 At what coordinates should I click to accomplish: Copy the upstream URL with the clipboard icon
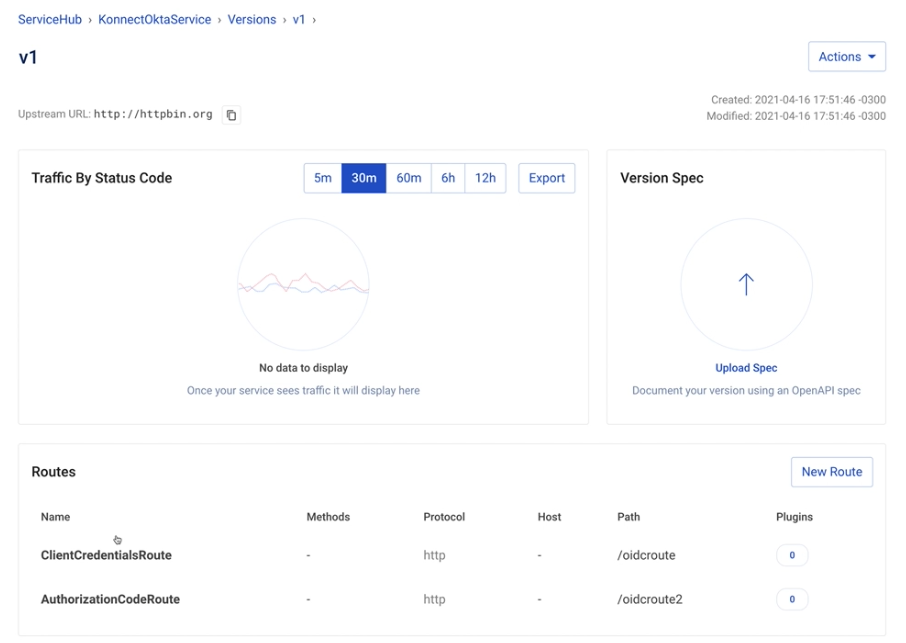coord(231,115)
